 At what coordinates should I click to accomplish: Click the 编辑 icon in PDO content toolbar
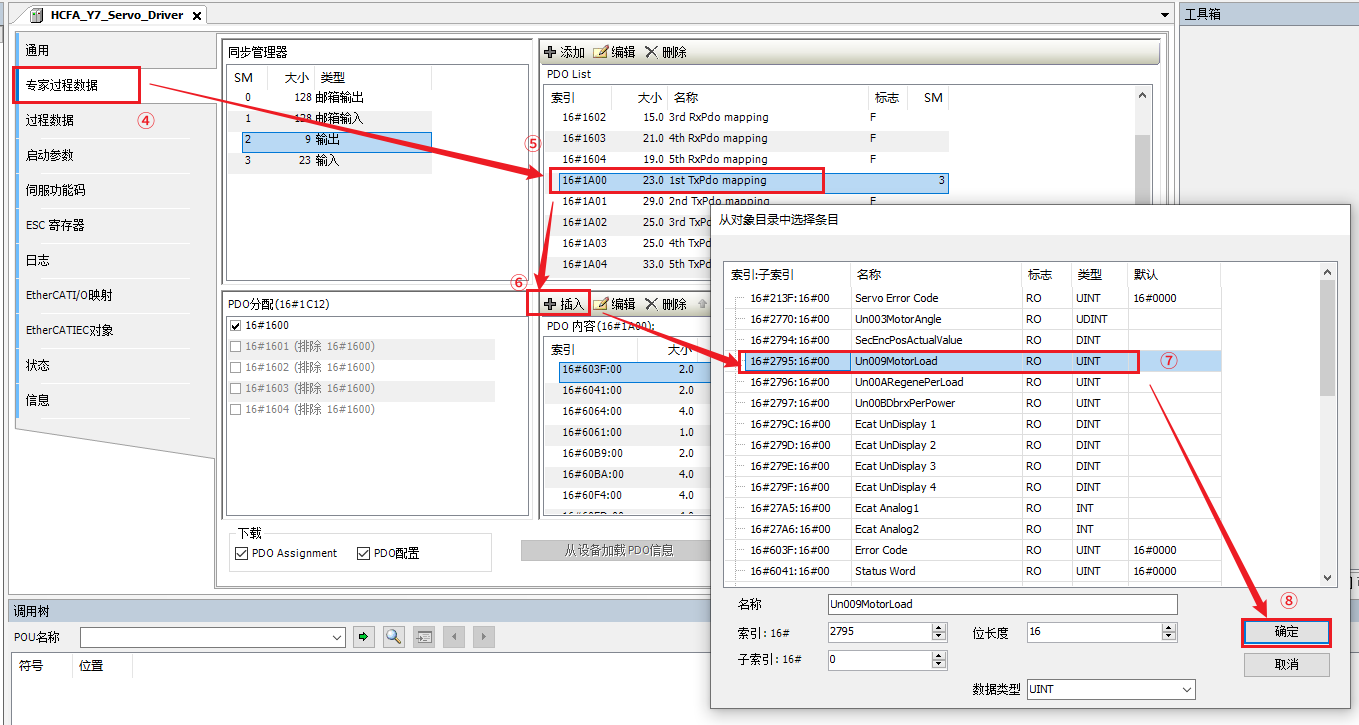[601, 304]
